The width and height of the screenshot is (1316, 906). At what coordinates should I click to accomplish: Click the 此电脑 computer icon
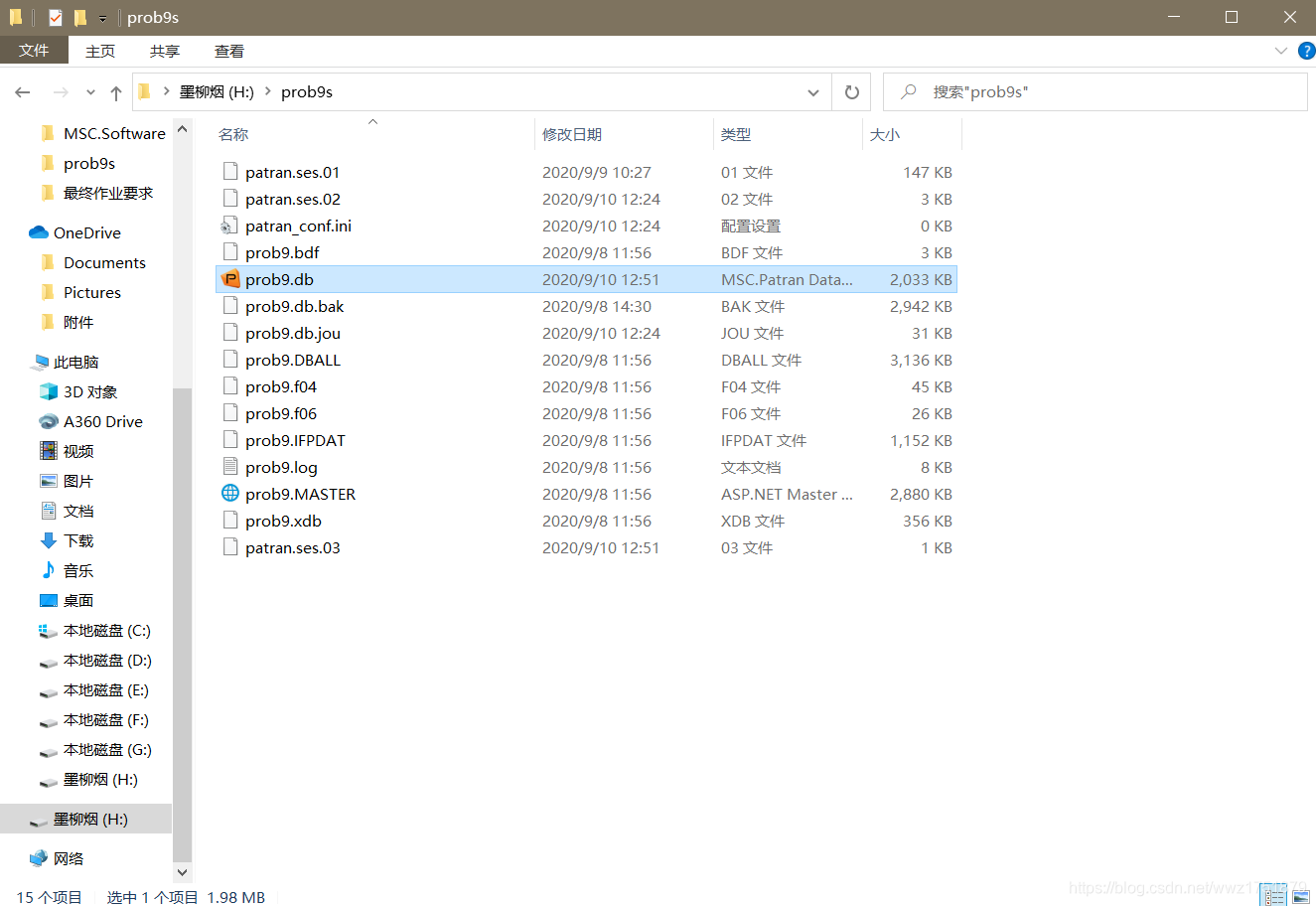coord(40,362)
